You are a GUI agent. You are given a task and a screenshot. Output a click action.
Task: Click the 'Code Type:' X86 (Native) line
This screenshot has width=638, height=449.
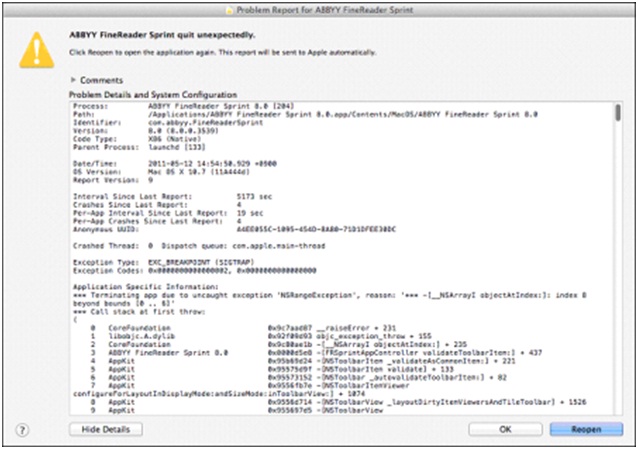[x=137, y=139]
